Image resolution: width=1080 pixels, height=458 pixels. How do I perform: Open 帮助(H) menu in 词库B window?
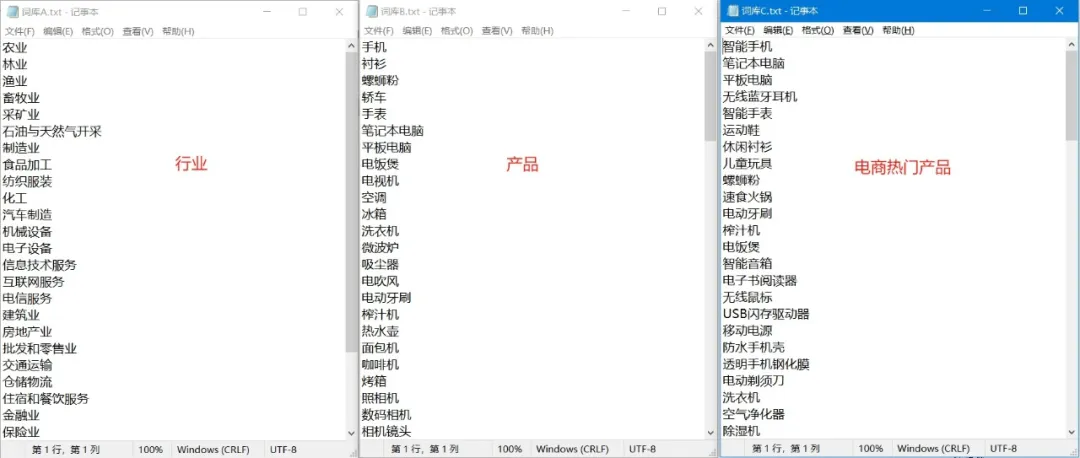coord(537,31)
